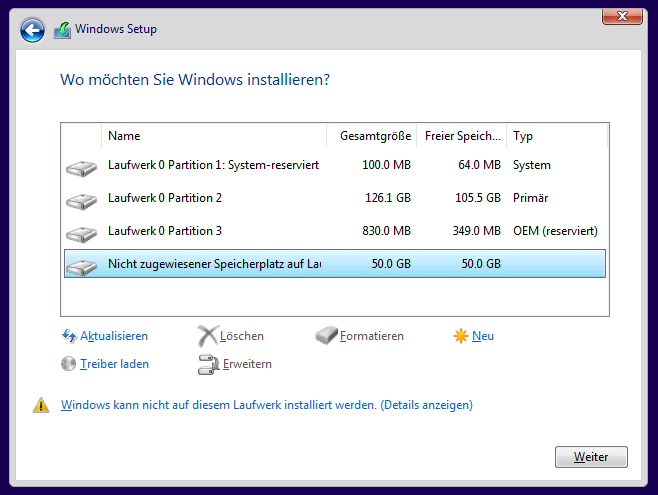Click the Treiber laden disc icon

click(x=69, y=364)
